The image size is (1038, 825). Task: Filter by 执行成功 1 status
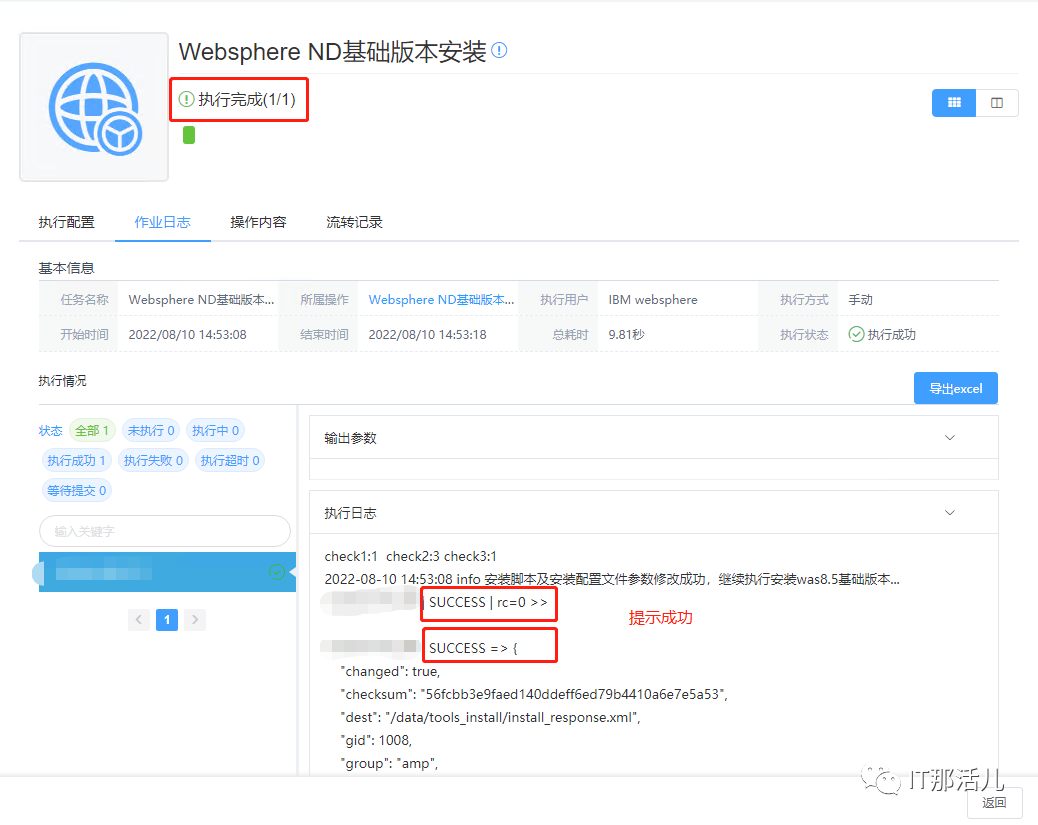76,460
